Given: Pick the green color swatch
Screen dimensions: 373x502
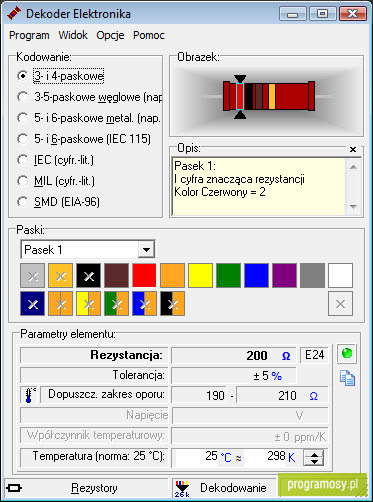Looking at the screenshot, I should click(228, 276).
